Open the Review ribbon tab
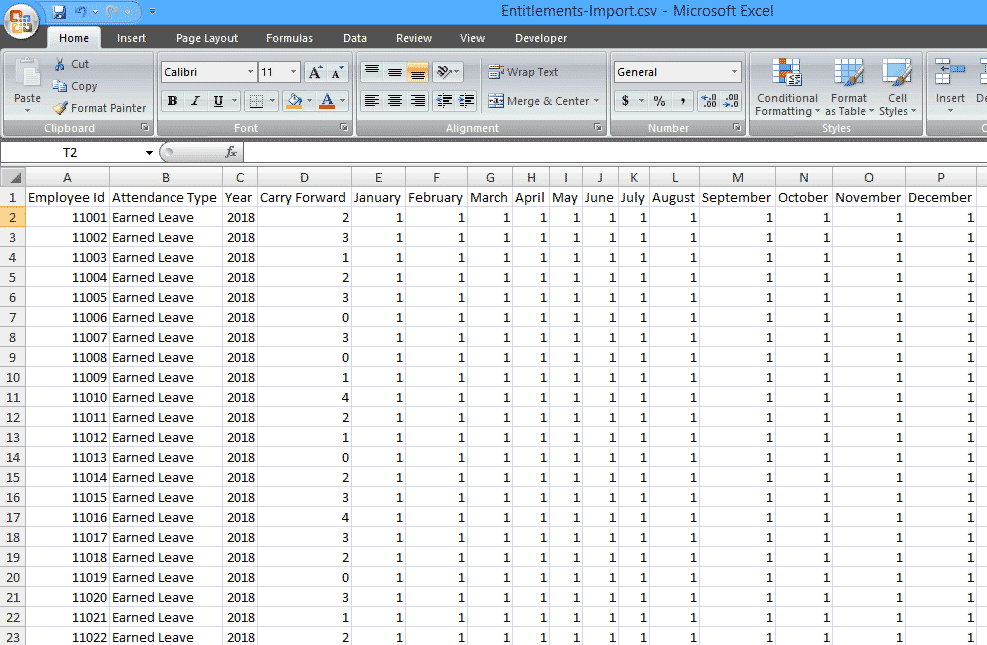The height and width of the screenshot is (645, 987). tap(413, 38)
